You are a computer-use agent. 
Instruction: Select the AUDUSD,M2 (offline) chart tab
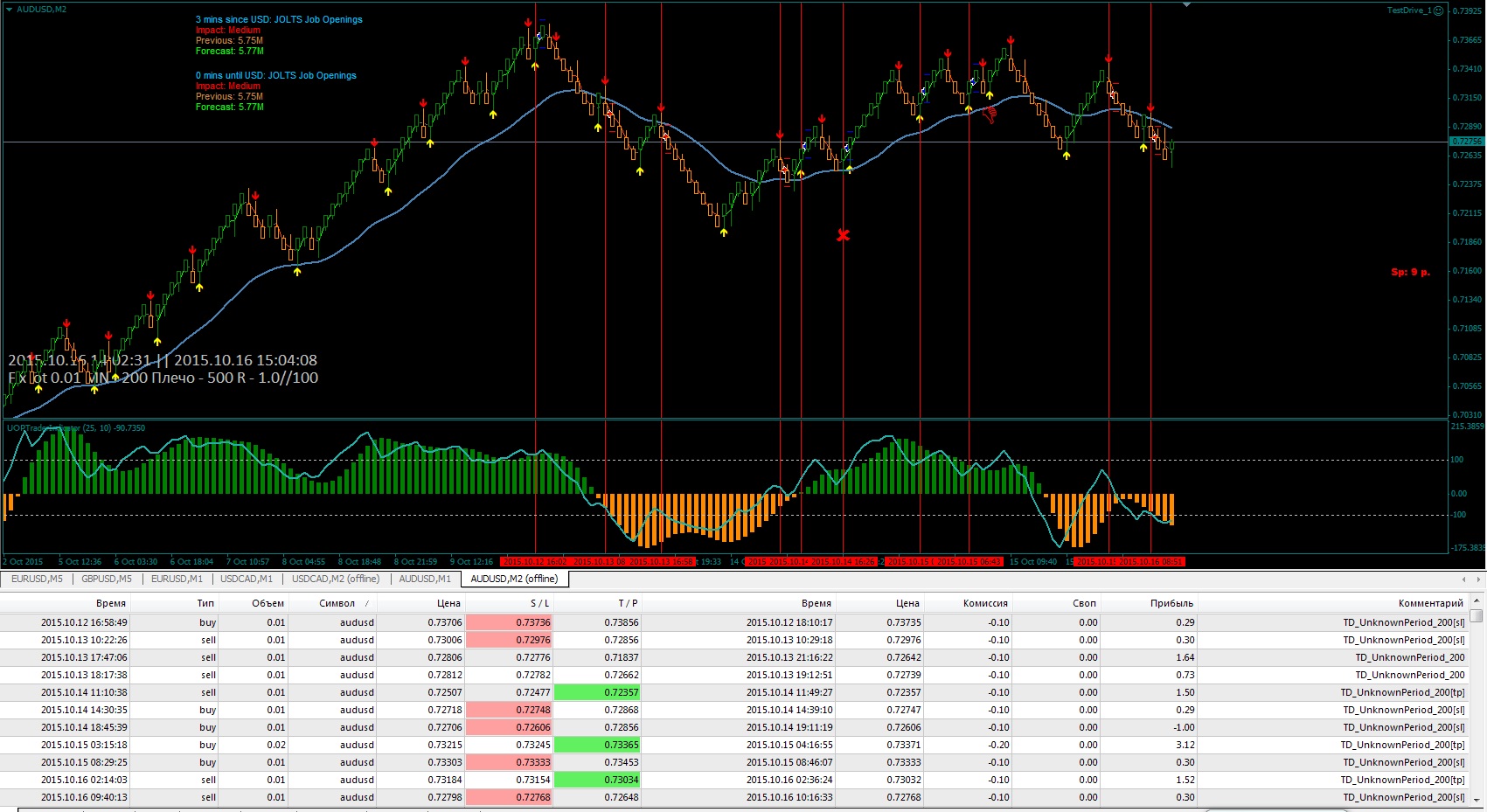pyautogui.click(x=514, y=579)
